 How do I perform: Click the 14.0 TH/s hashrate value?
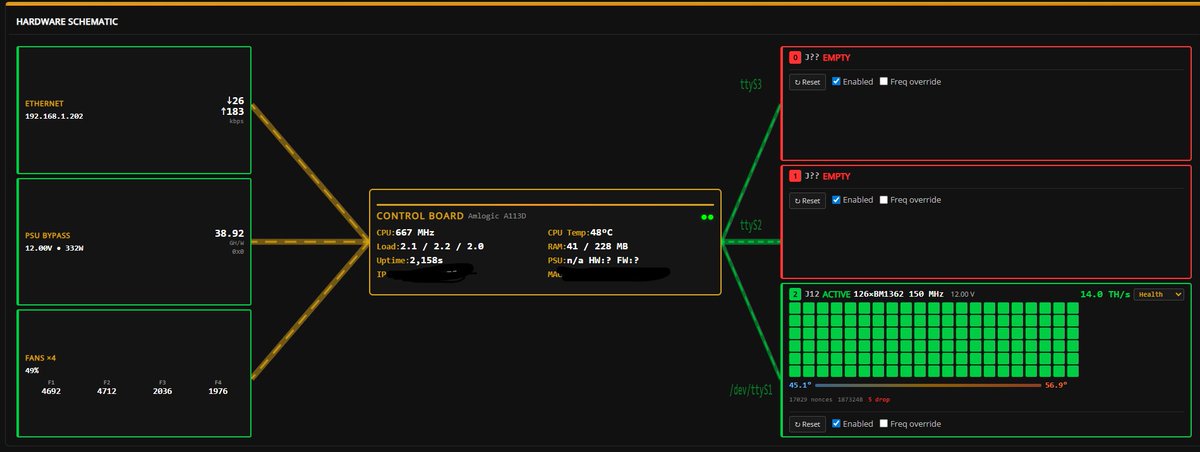1105,294
